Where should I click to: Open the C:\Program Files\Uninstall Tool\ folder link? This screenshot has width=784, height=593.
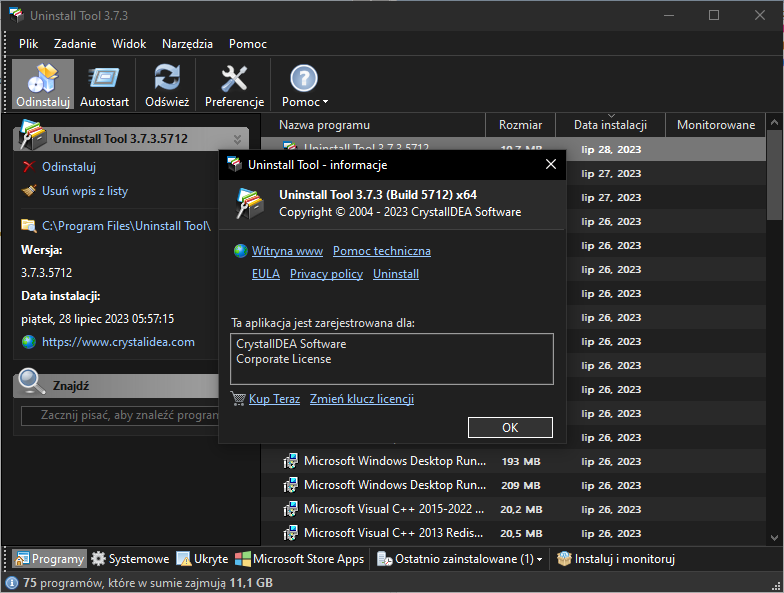click(126, 226)
